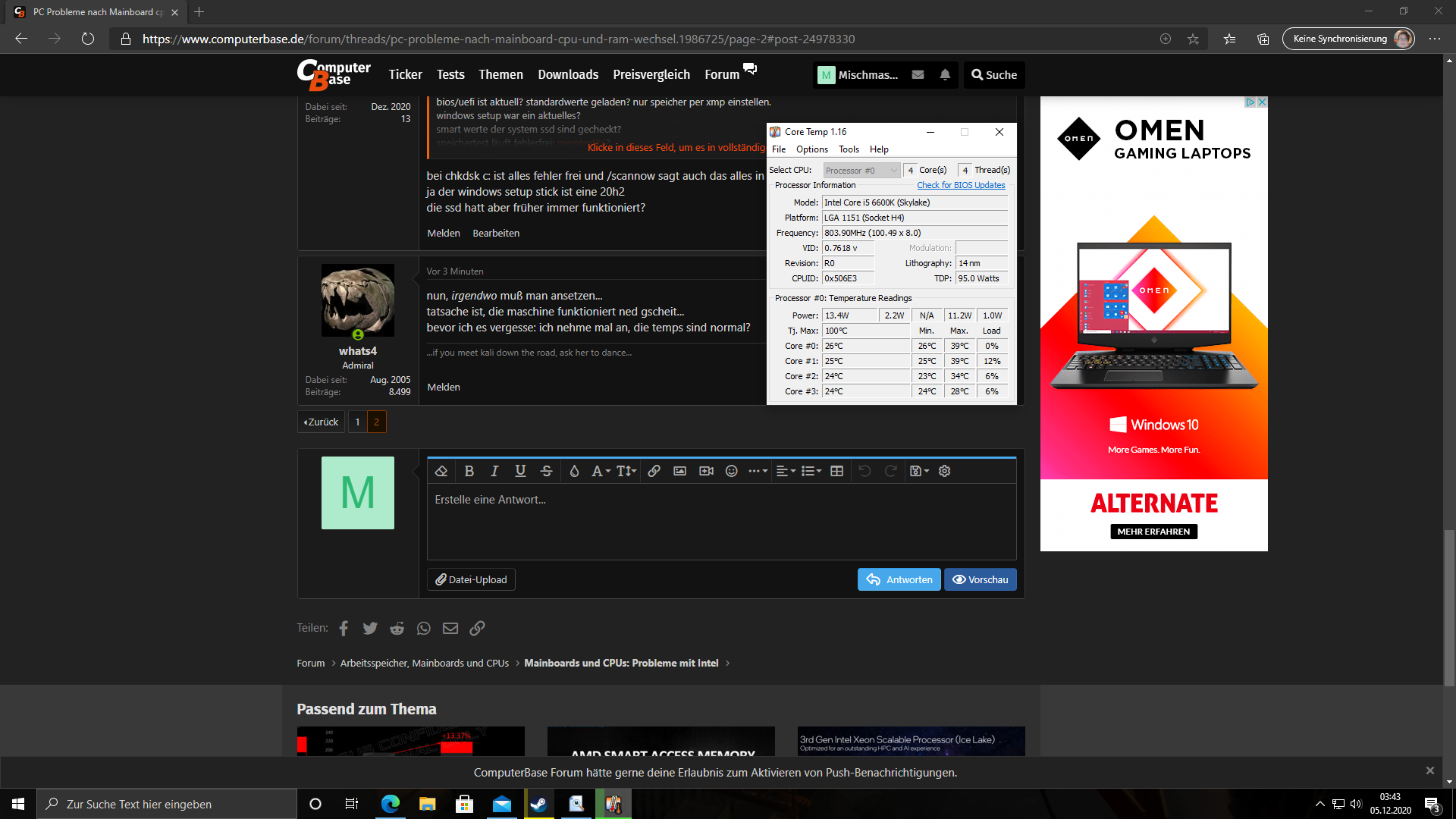Open the font size dropdown
This screenshot has width=1456, height=819.
click(x=626, y=471)
